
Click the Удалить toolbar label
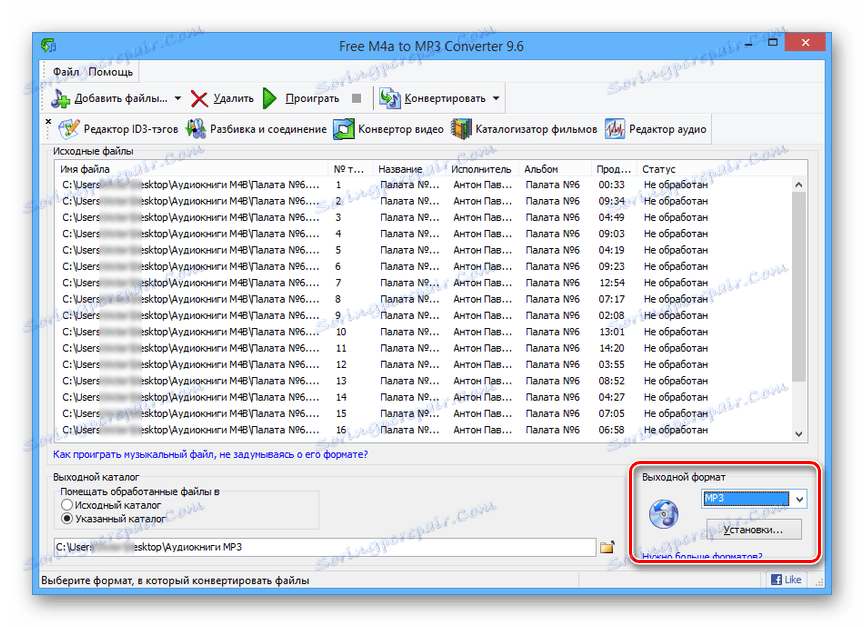pos(234,99)
